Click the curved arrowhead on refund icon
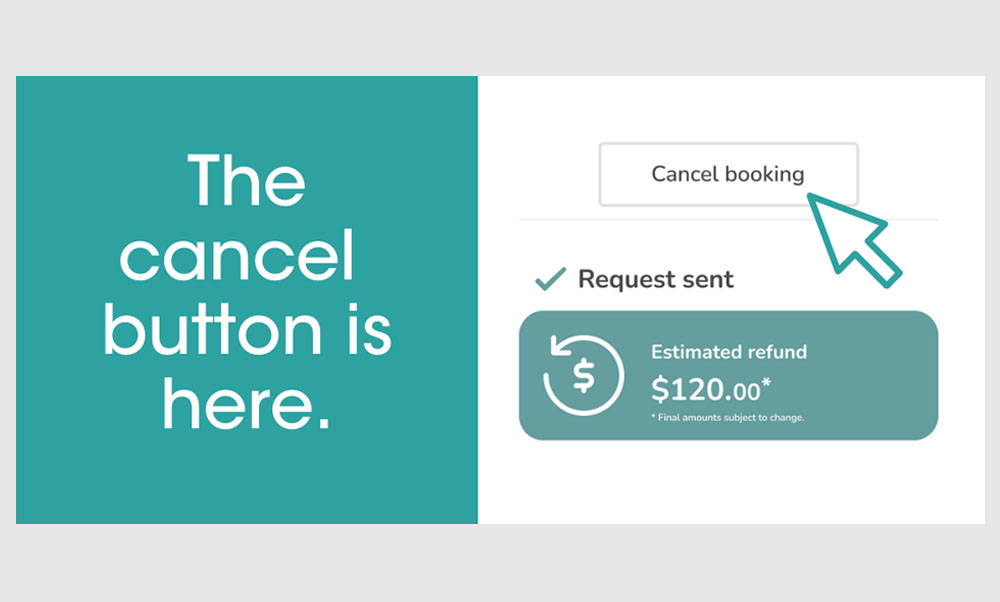This screenshot has width=1000, height=602. tap(561, 346)
